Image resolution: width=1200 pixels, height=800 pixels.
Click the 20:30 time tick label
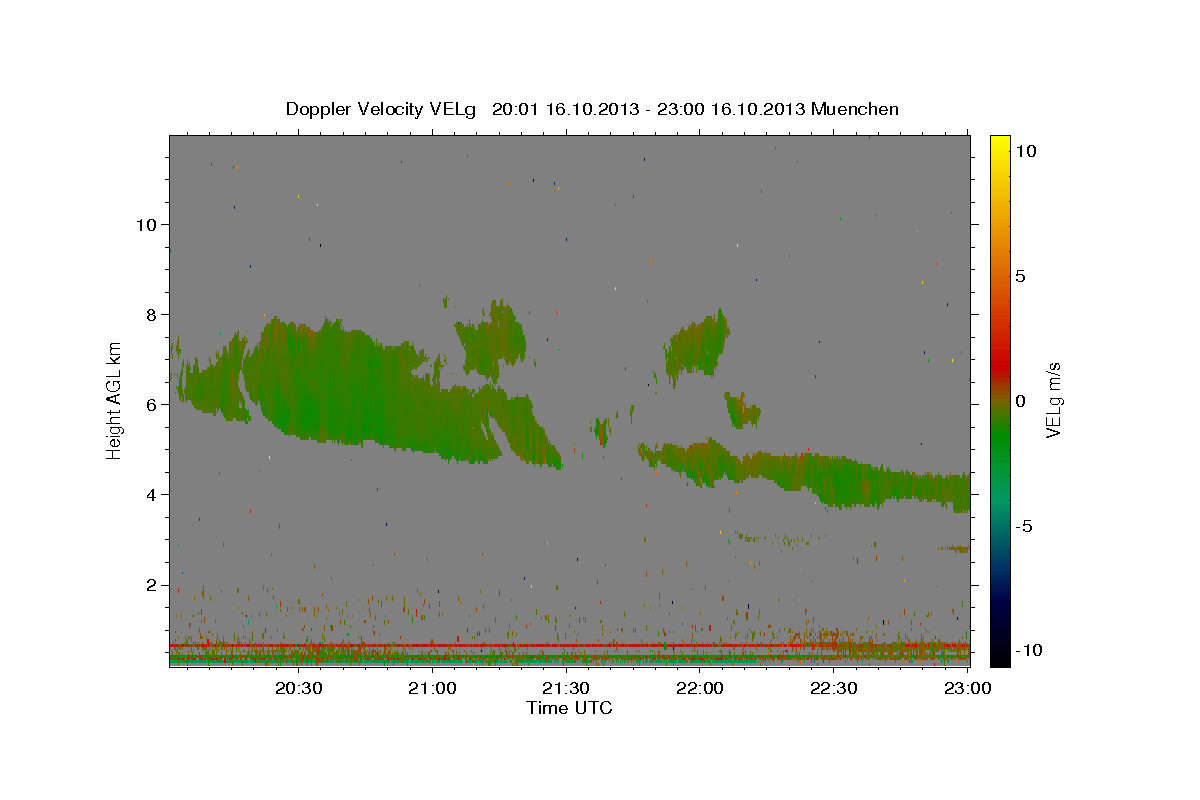coord(298,689)
